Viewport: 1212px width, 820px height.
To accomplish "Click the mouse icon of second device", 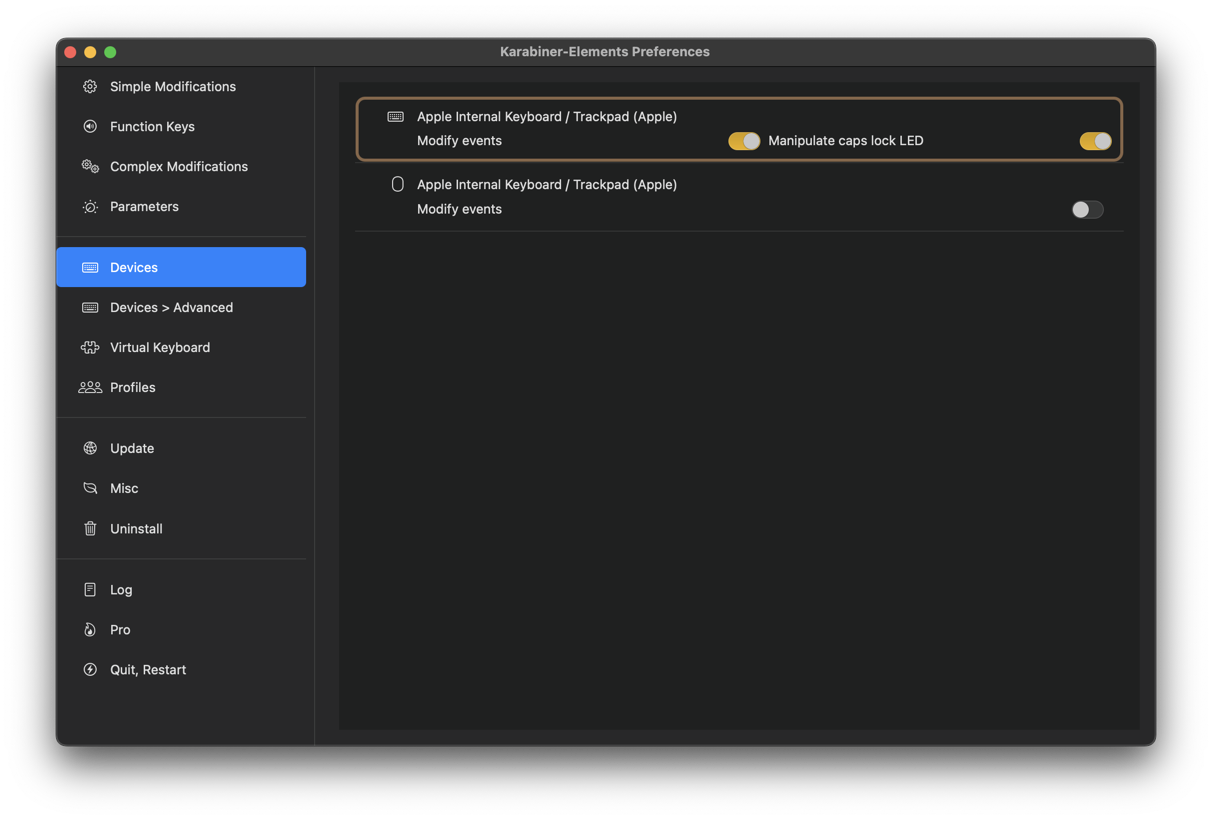I will click(x=397, y=185).
